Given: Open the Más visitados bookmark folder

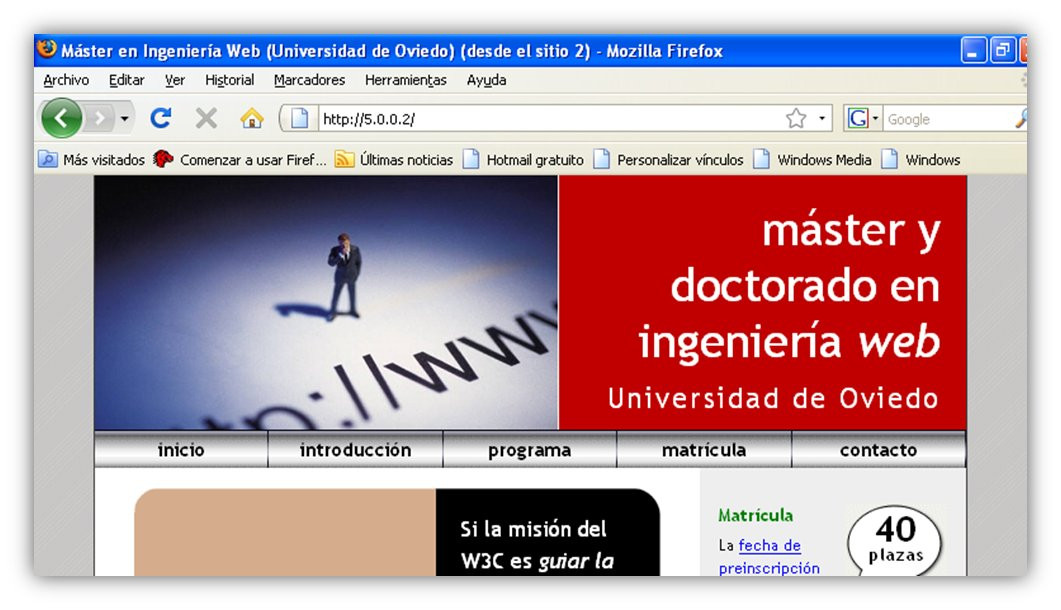Looking at the screenshot, I should coord(92,160).
